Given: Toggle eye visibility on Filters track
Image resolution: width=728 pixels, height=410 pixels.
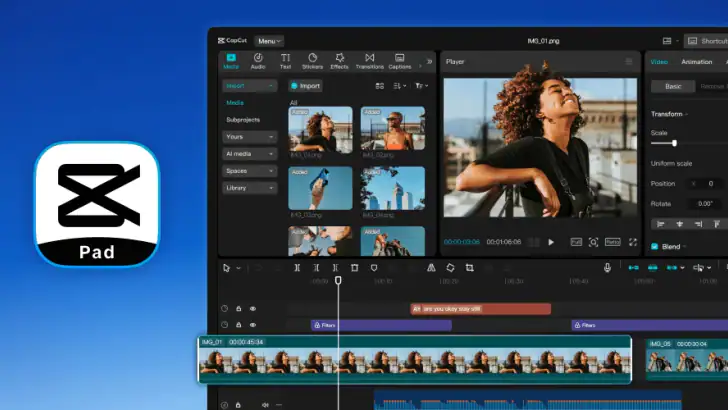Looking at the screenshot, I should [x=253, y=325].
